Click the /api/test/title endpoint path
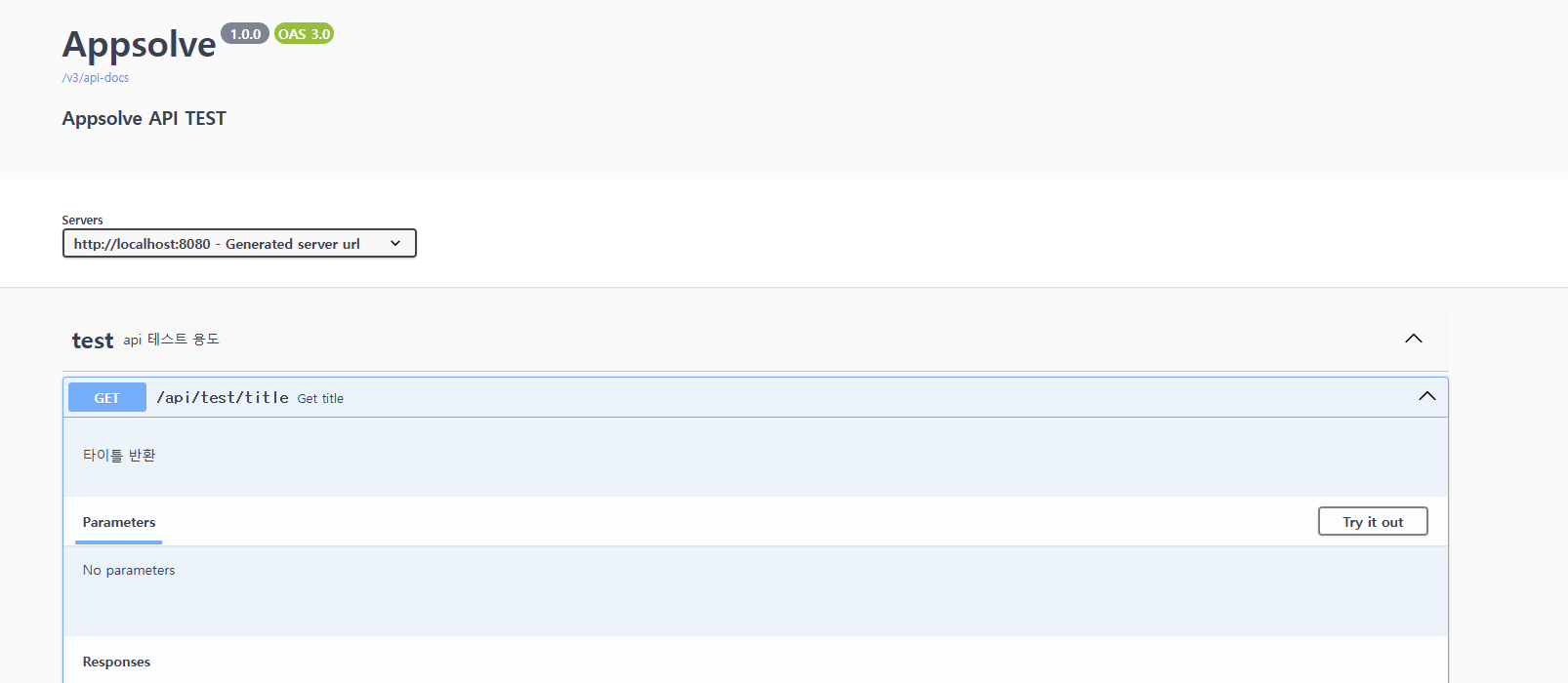 [223, 398]
